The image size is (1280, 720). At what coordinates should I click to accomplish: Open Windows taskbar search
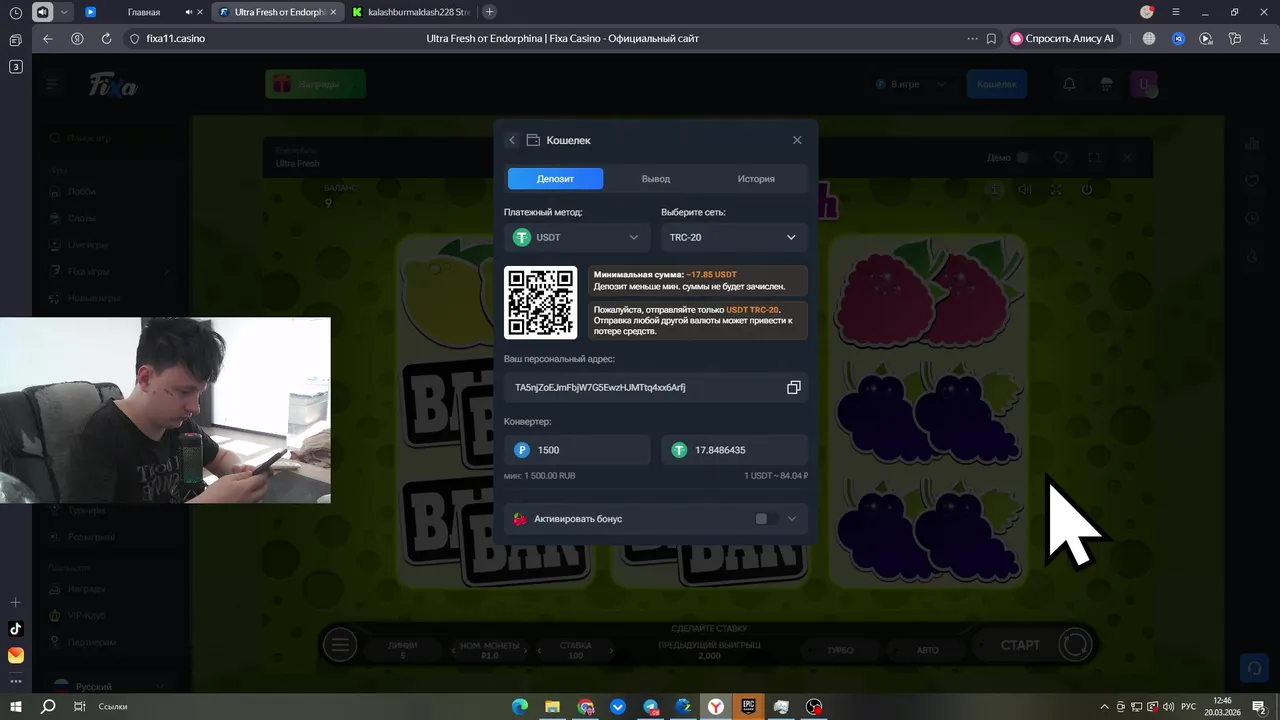point(48,706)
